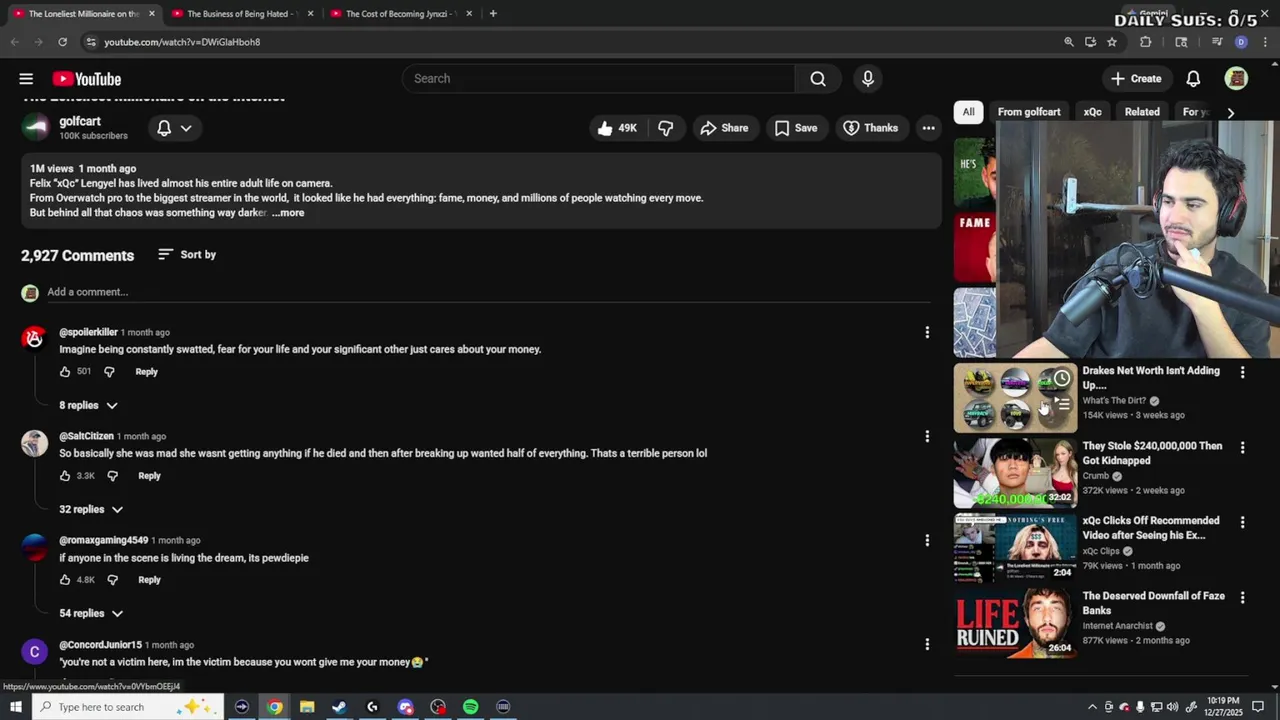Open Chrome three-dot menu

coord(1264,42)
